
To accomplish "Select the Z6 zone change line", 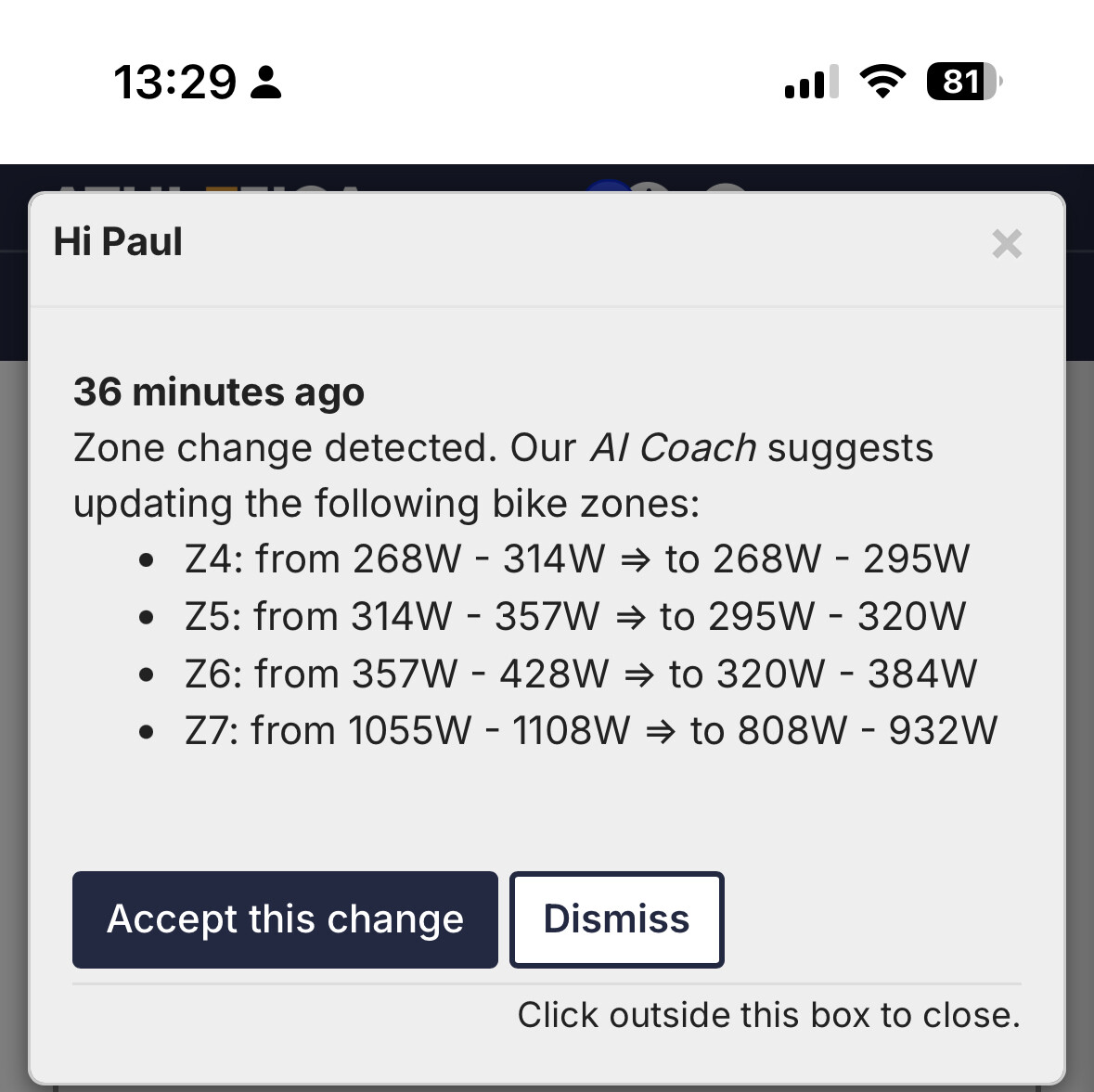I will (x=580, y=674).
